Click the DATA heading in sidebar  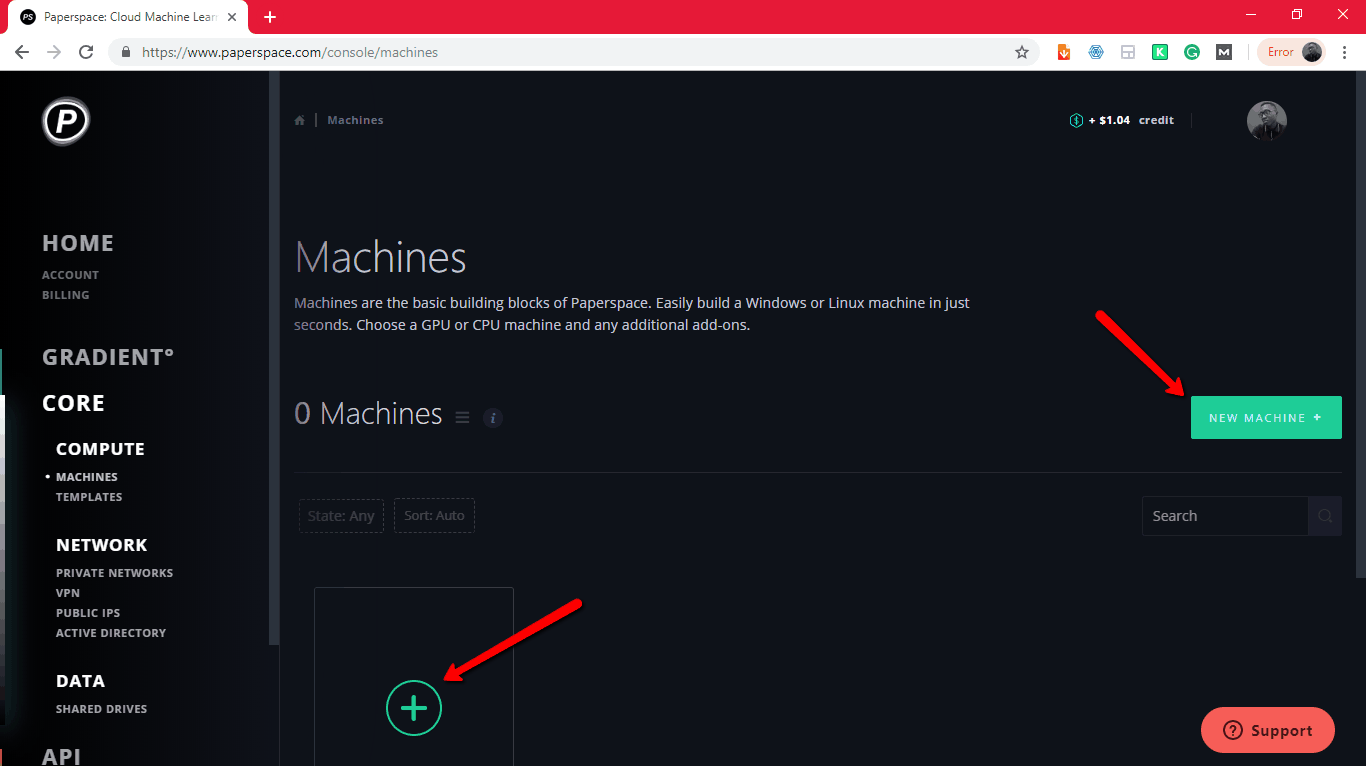(80, 681)
